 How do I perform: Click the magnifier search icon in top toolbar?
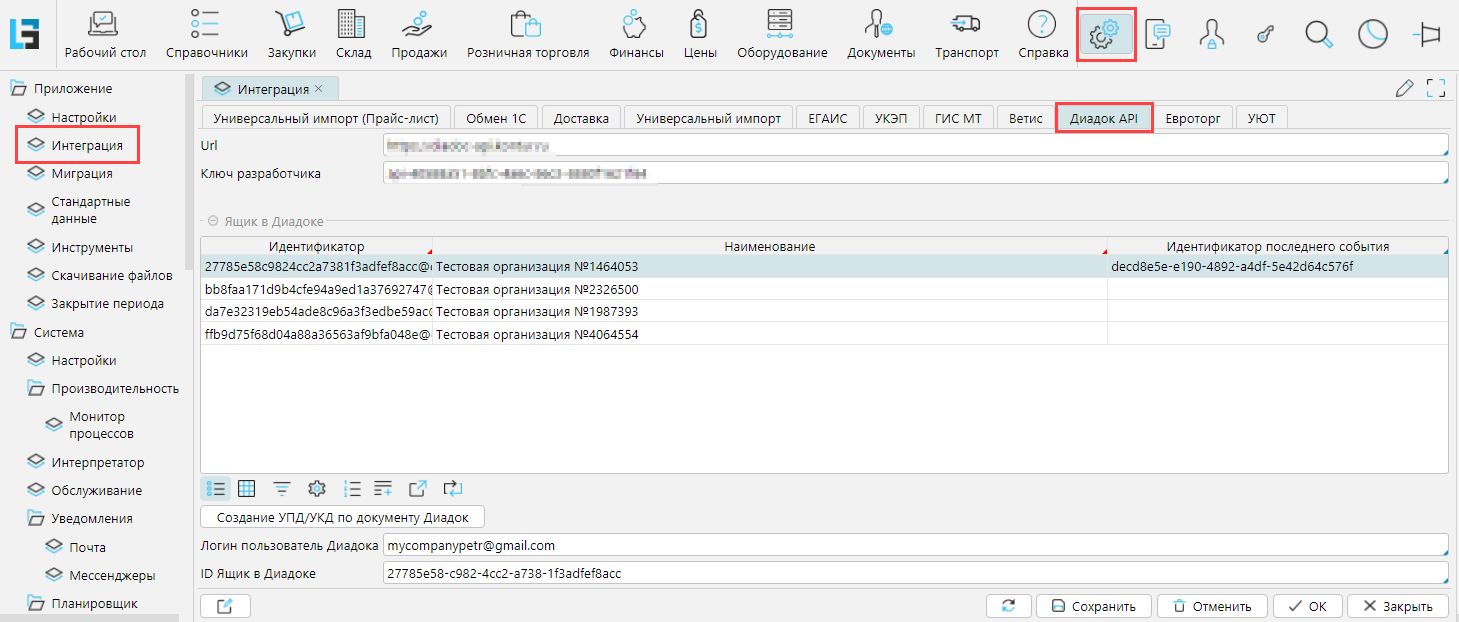pyautogui.click(x=1319, y=35)
